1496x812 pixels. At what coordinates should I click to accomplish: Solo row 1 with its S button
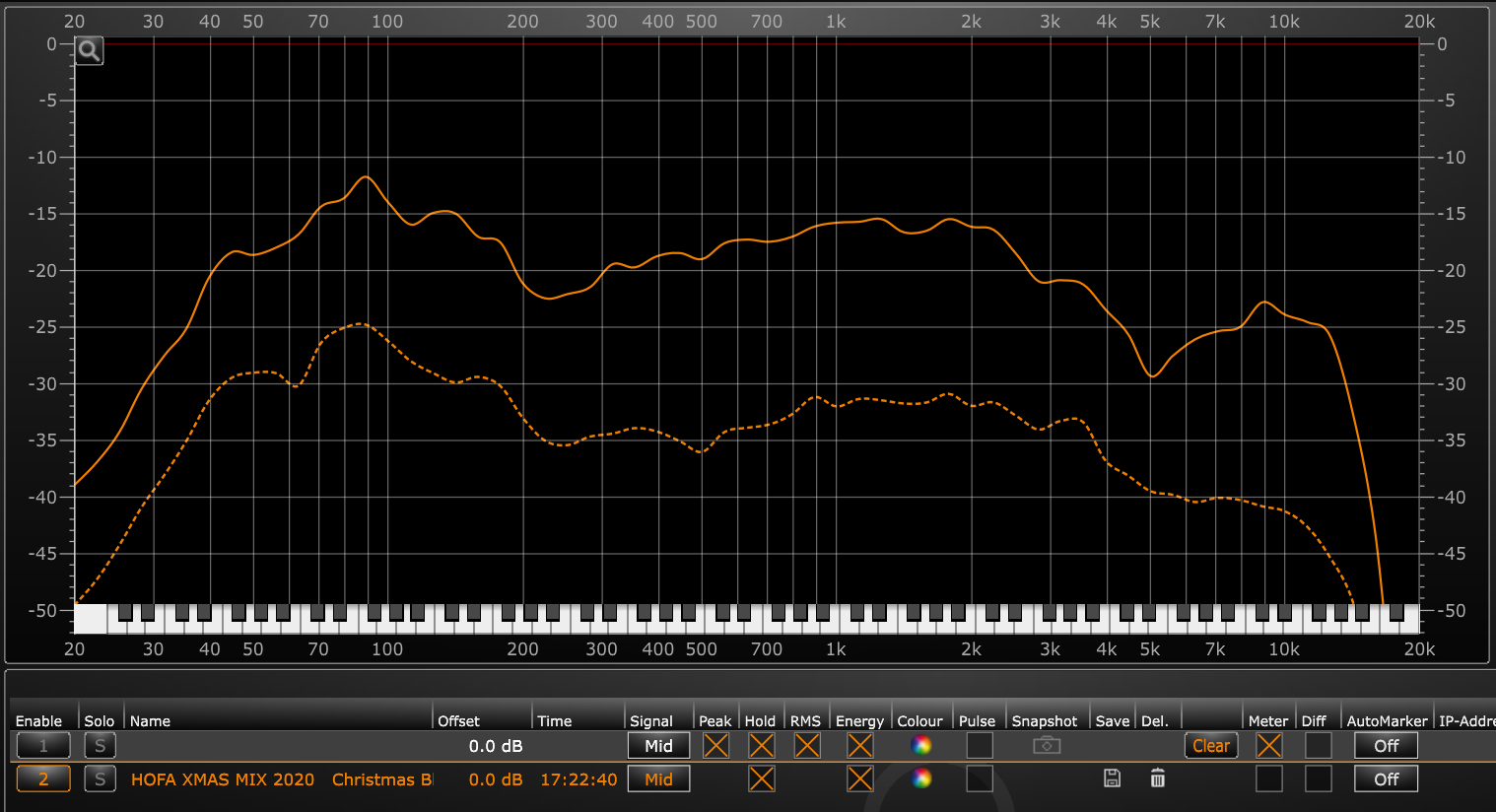pos(100,746)
